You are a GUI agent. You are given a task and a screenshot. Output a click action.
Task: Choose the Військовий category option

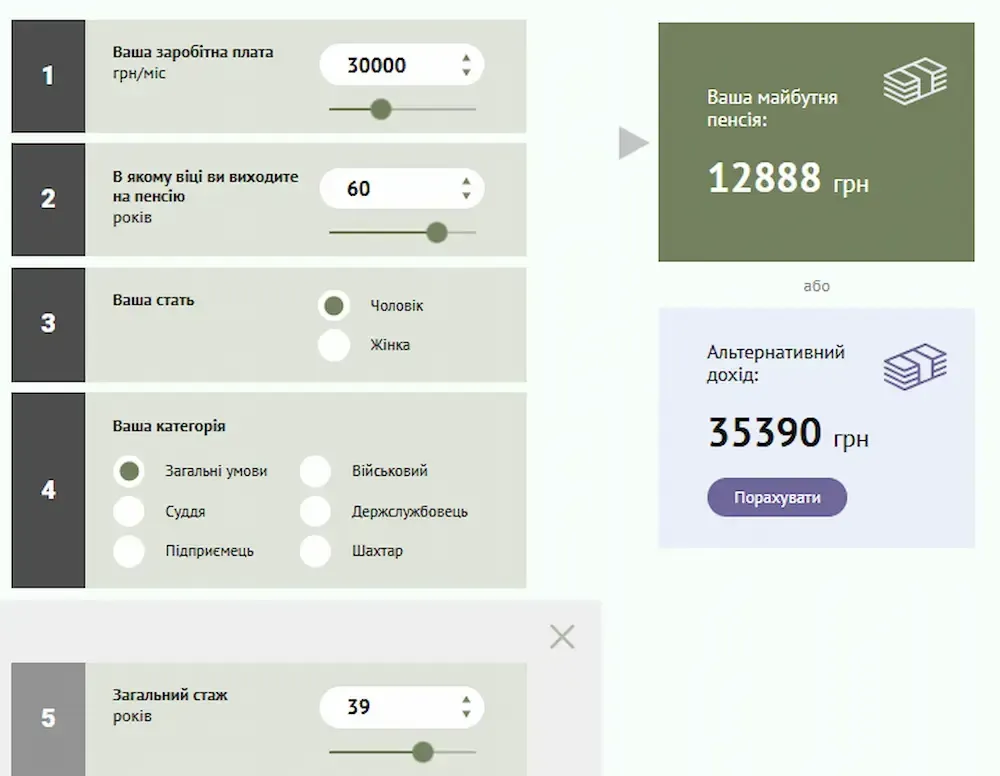click(315, 471)
